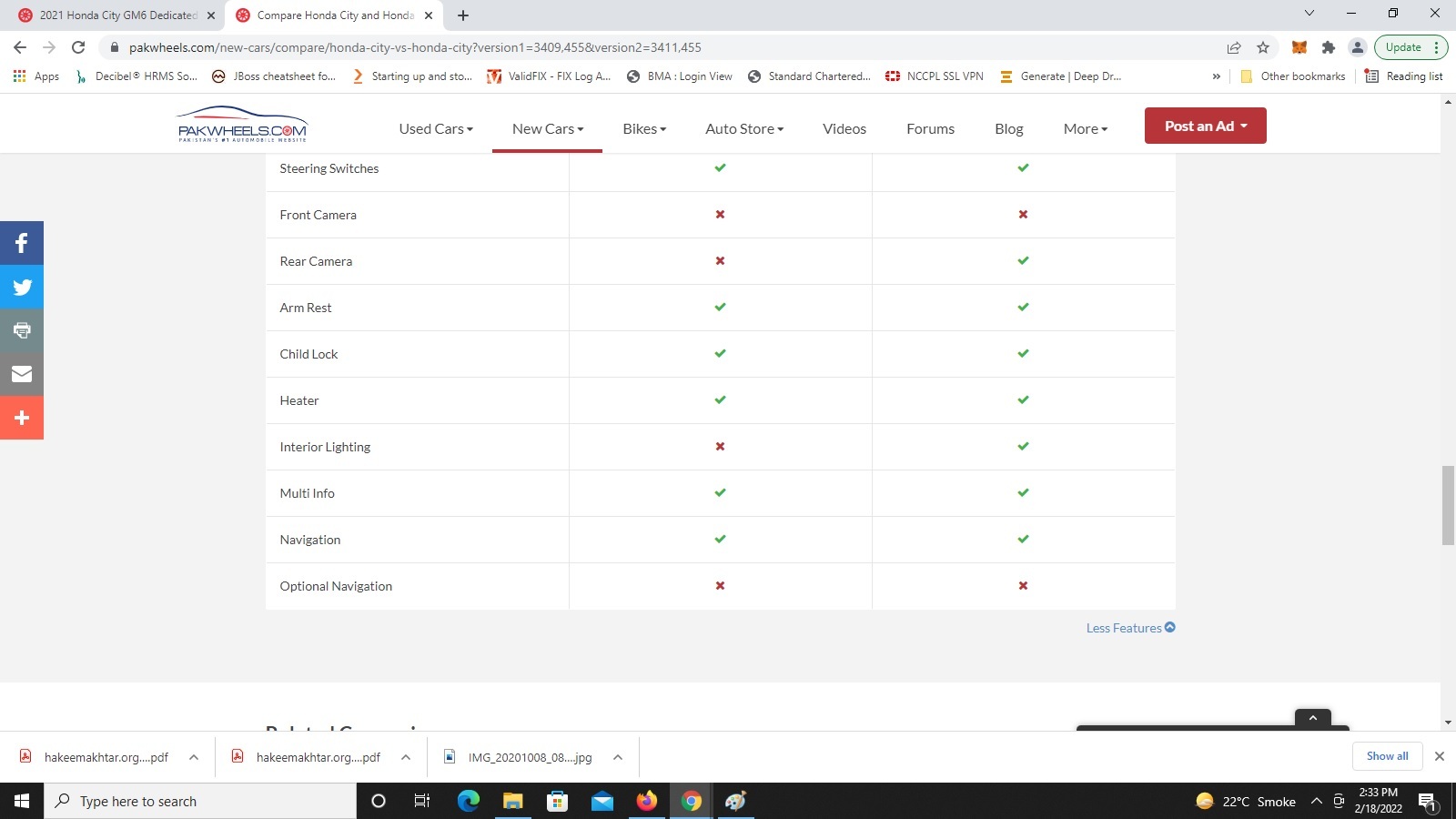The image size is (1456, 819).
Task: Expand Auto Store dropdown menu
Action: [x=744, y=129]
